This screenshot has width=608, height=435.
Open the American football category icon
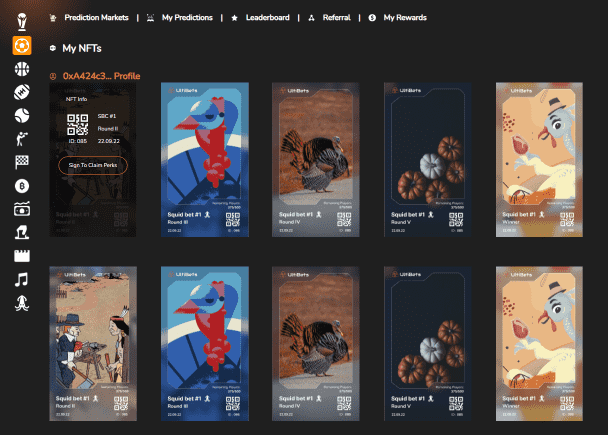(x=22, y=92)
